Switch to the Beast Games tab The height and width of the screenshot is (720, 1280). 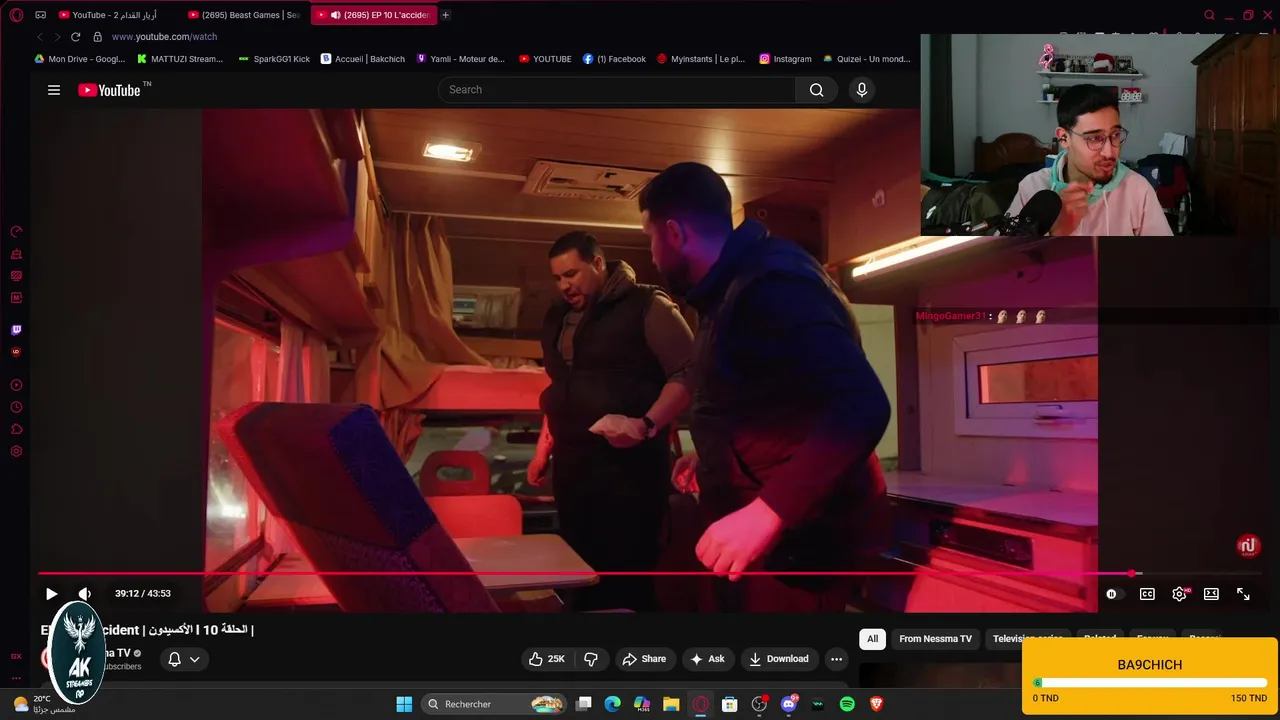[x=244, y=15]
